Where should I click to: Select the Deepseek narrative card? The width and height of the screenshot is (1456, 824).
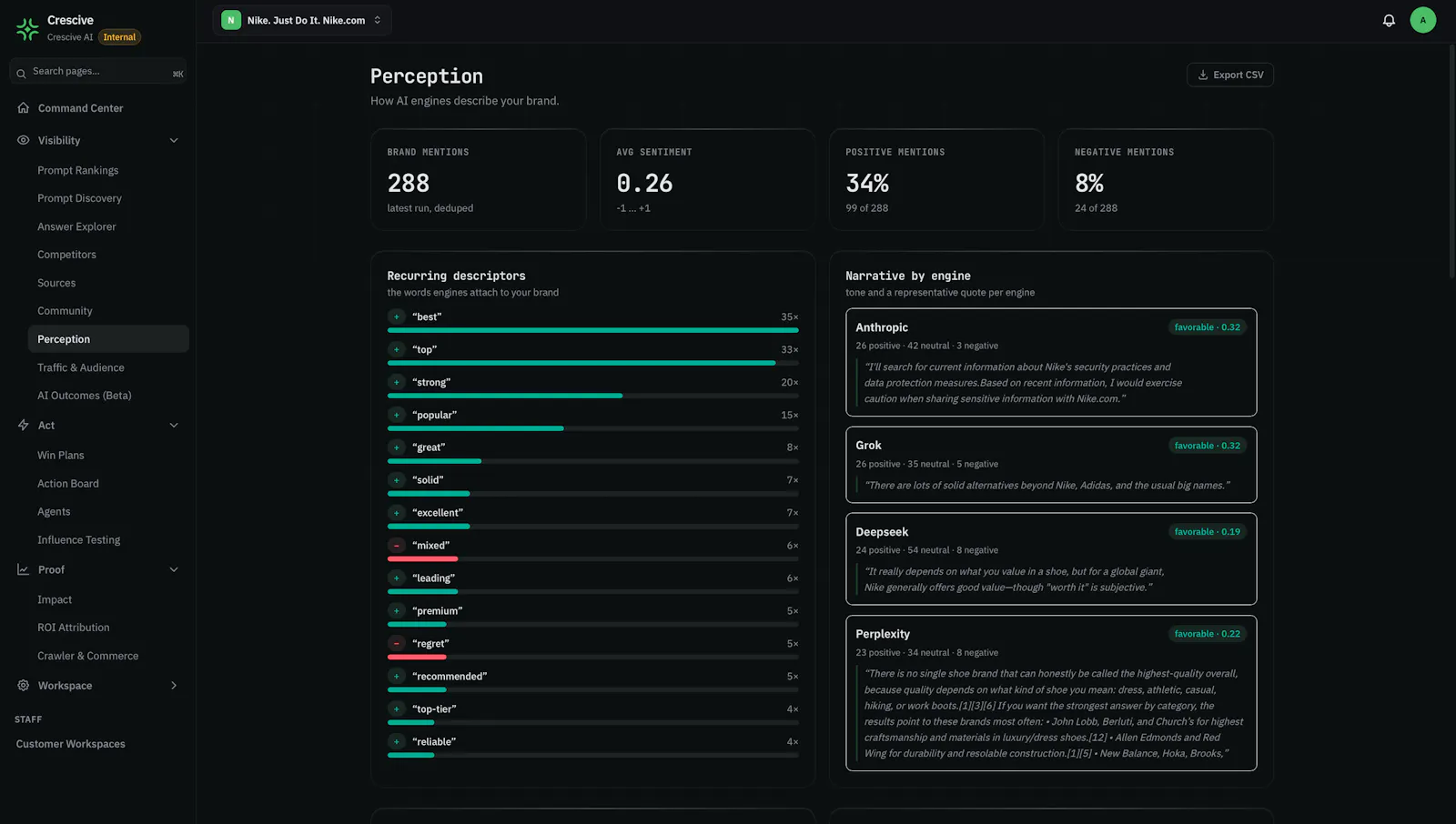pos(1051,559)
